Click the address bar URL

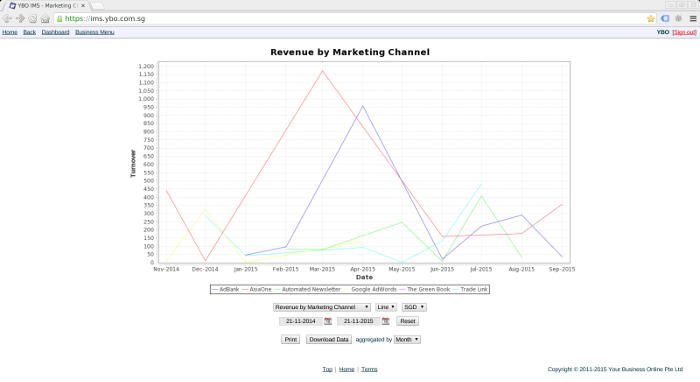click(x=105, y=19)
